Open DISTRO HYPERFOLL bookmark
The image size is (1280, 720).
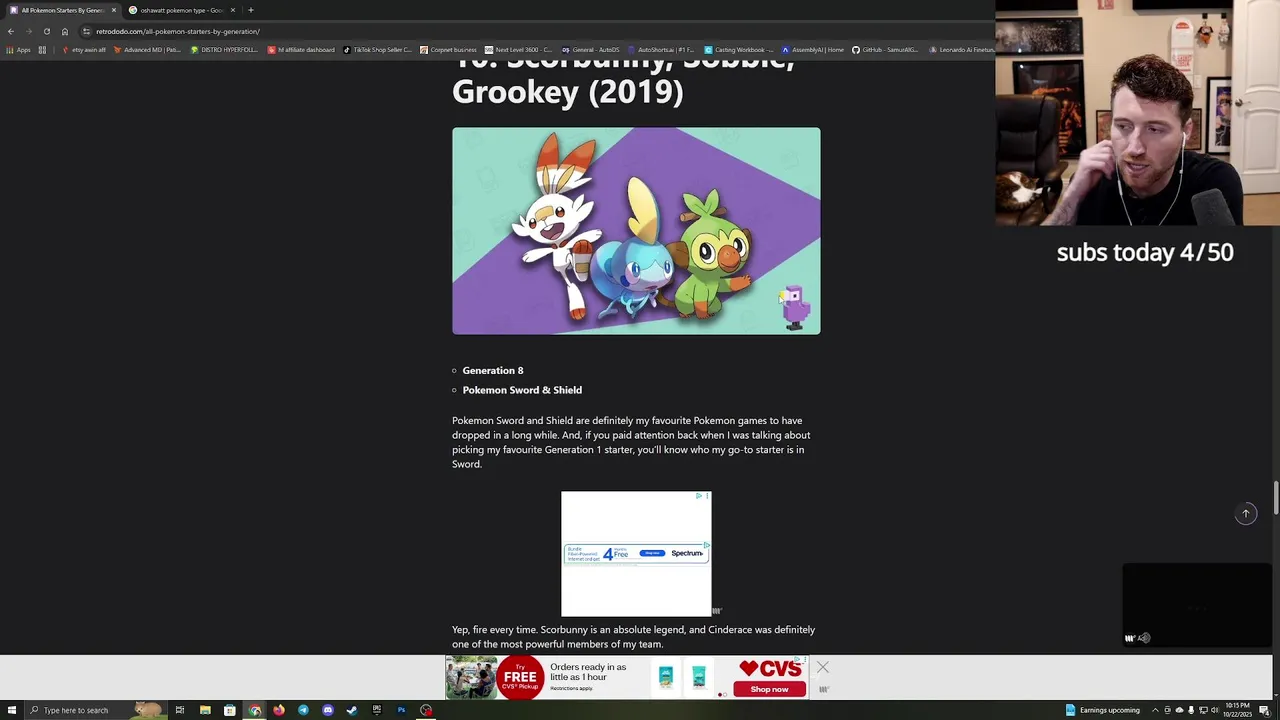click(x=224, y=50)
